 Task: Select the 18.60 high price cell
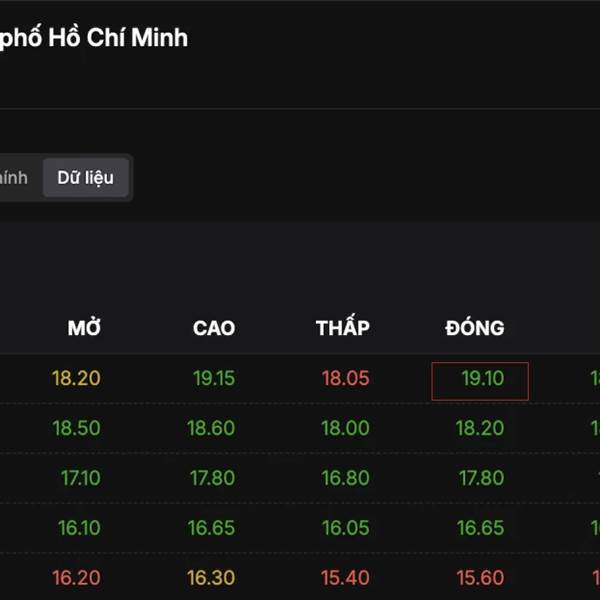(211, 429)
